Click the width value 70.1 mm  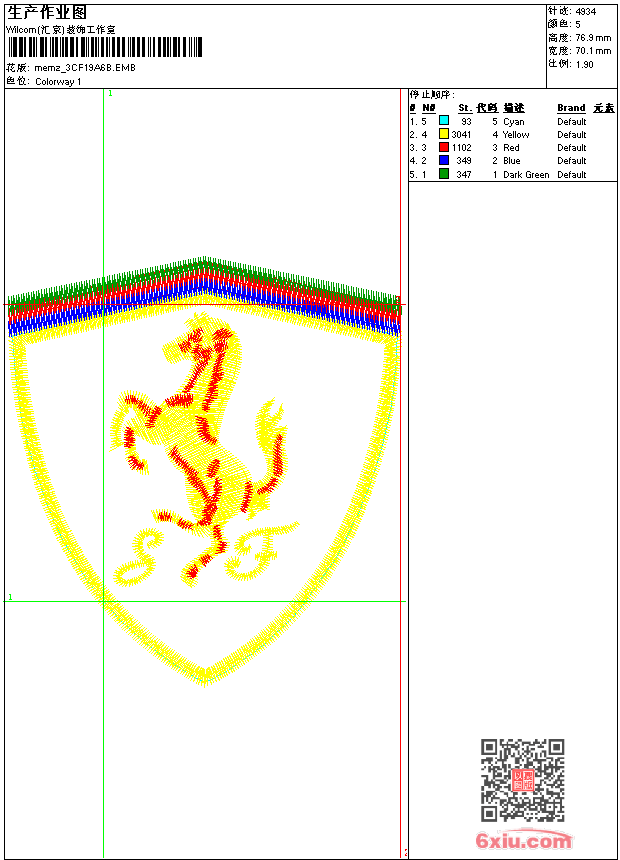coord(593,51)
